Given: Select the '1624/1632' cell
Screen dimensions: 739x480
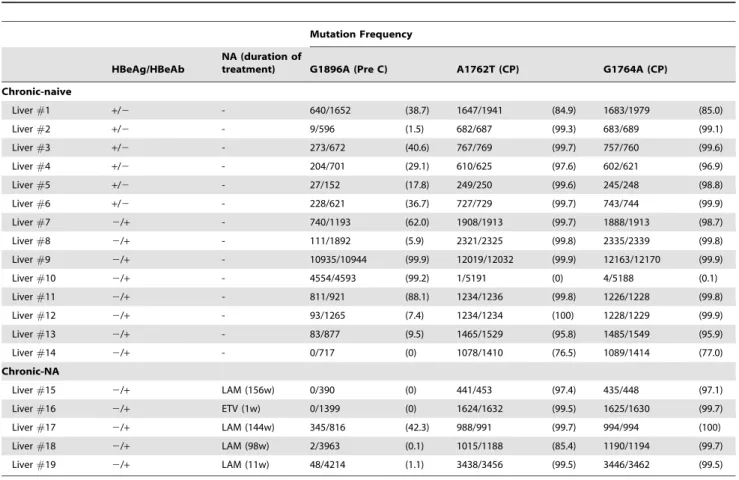Looking at the screenshot, I should coord(479,408).
